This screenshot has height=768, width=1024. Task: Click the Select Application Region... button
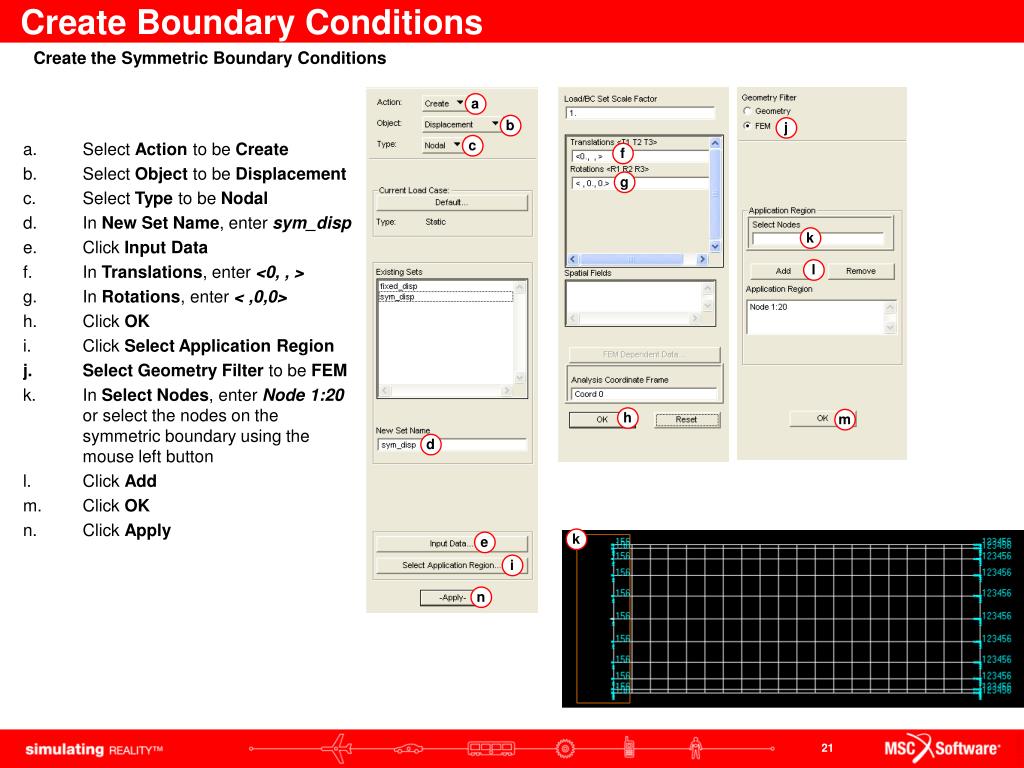point(452,566)
